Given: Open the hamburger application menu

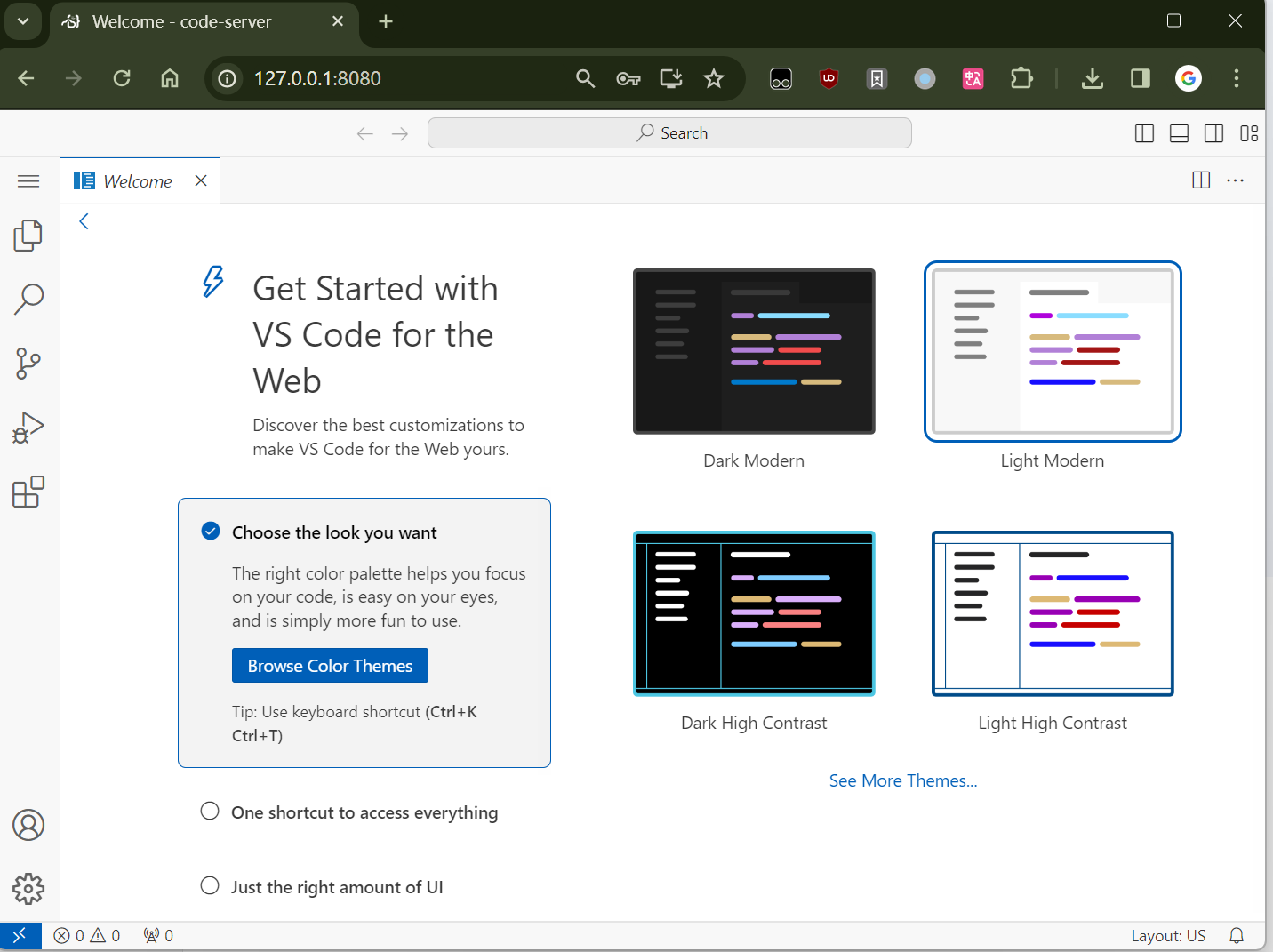Looking at the screenshot, I should (x=28, y=181).
